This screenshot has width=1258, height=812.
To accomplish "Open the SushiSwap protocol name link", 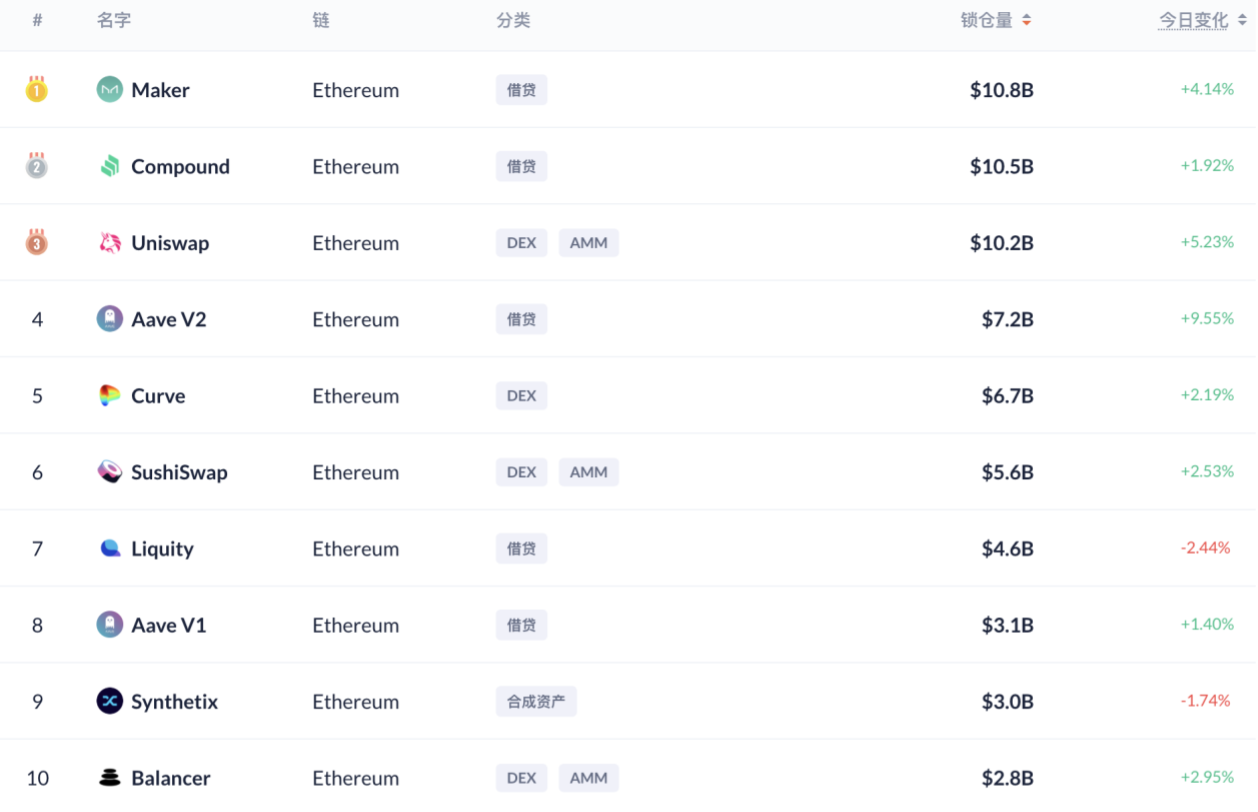I will point(179,472).
